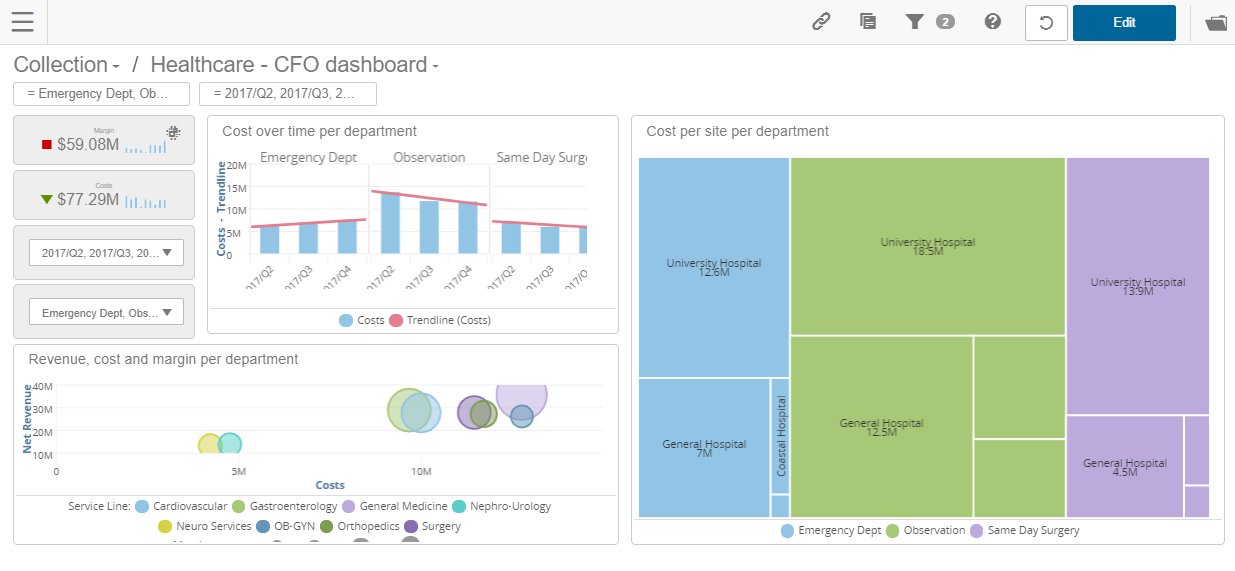
Task: Open the folder icon at top right
Action: point(1216,23)
